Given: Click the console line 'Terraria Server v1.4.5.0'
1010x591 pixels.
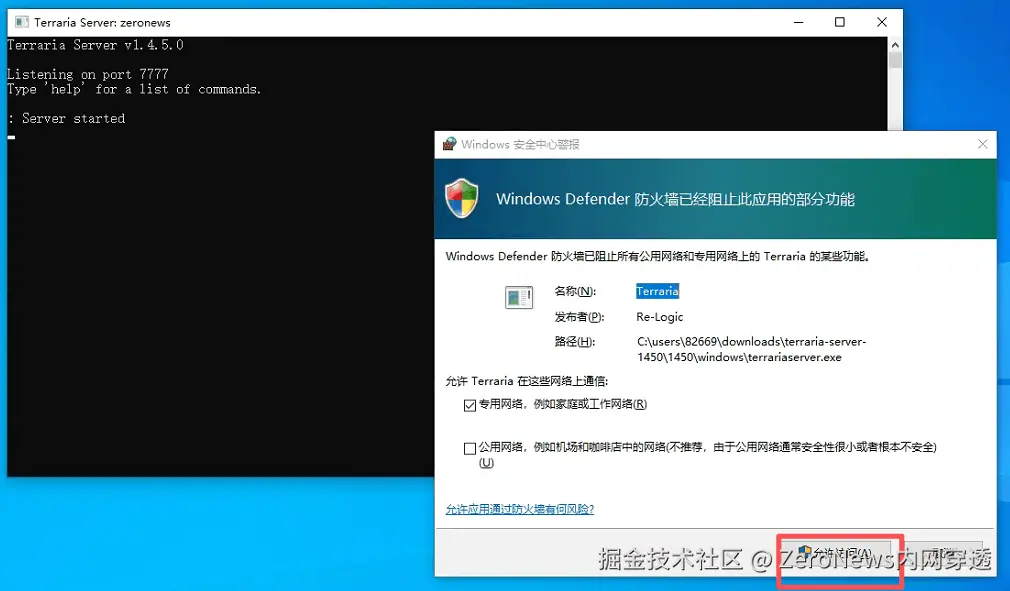Looking at the screenshot, I should [95, 45].
